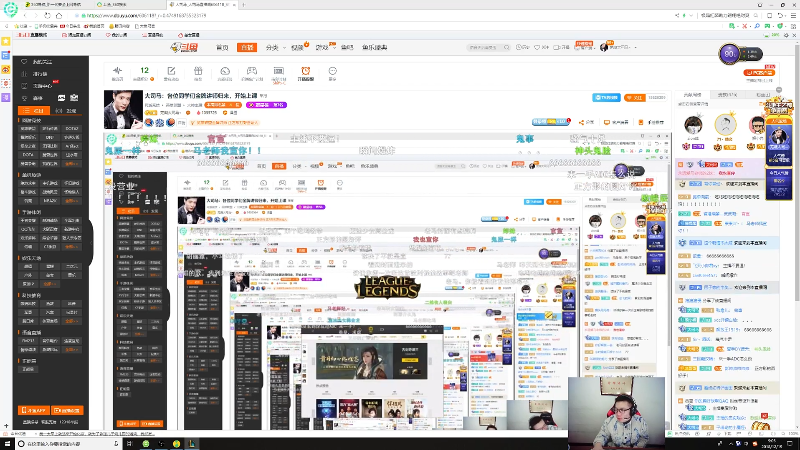The height and width of the screenshot is (450, 800).
Task: Click the heart icon beside 我的关注 in dark sidebar
Action: pyautogui.click(x=24, y=62)
